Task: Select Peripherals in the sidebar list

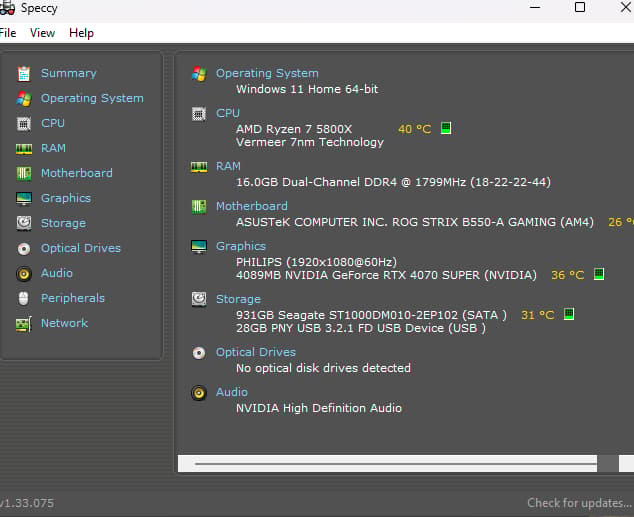Action: [x=73, y=298]
